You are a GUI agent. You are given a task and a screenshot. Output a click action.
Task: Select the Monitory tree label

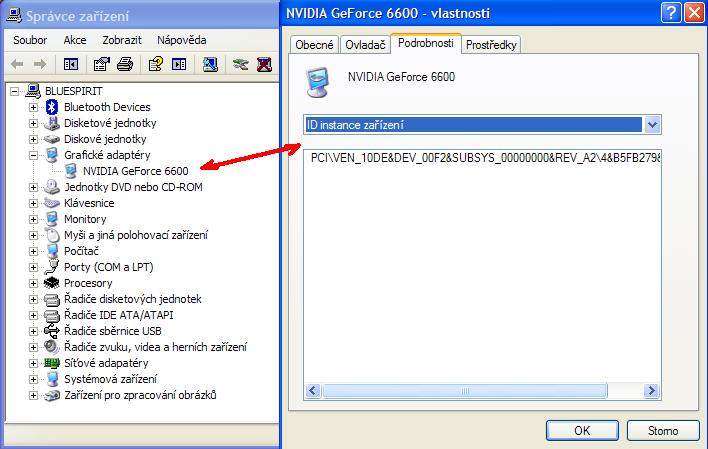(85, 219)
